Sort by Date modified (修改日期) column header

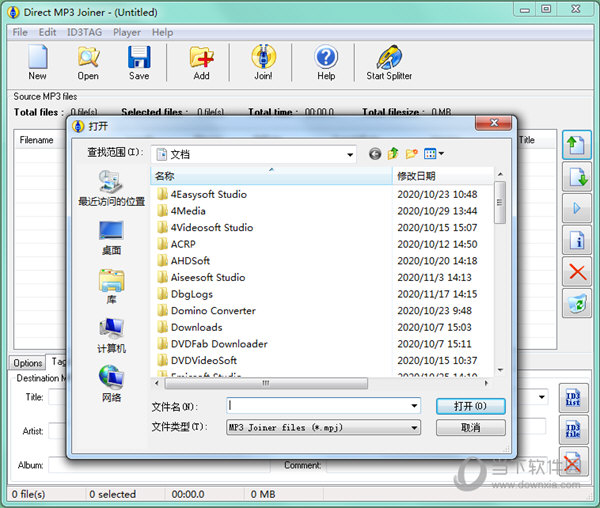pyautogui.click(x=443, y=176)
